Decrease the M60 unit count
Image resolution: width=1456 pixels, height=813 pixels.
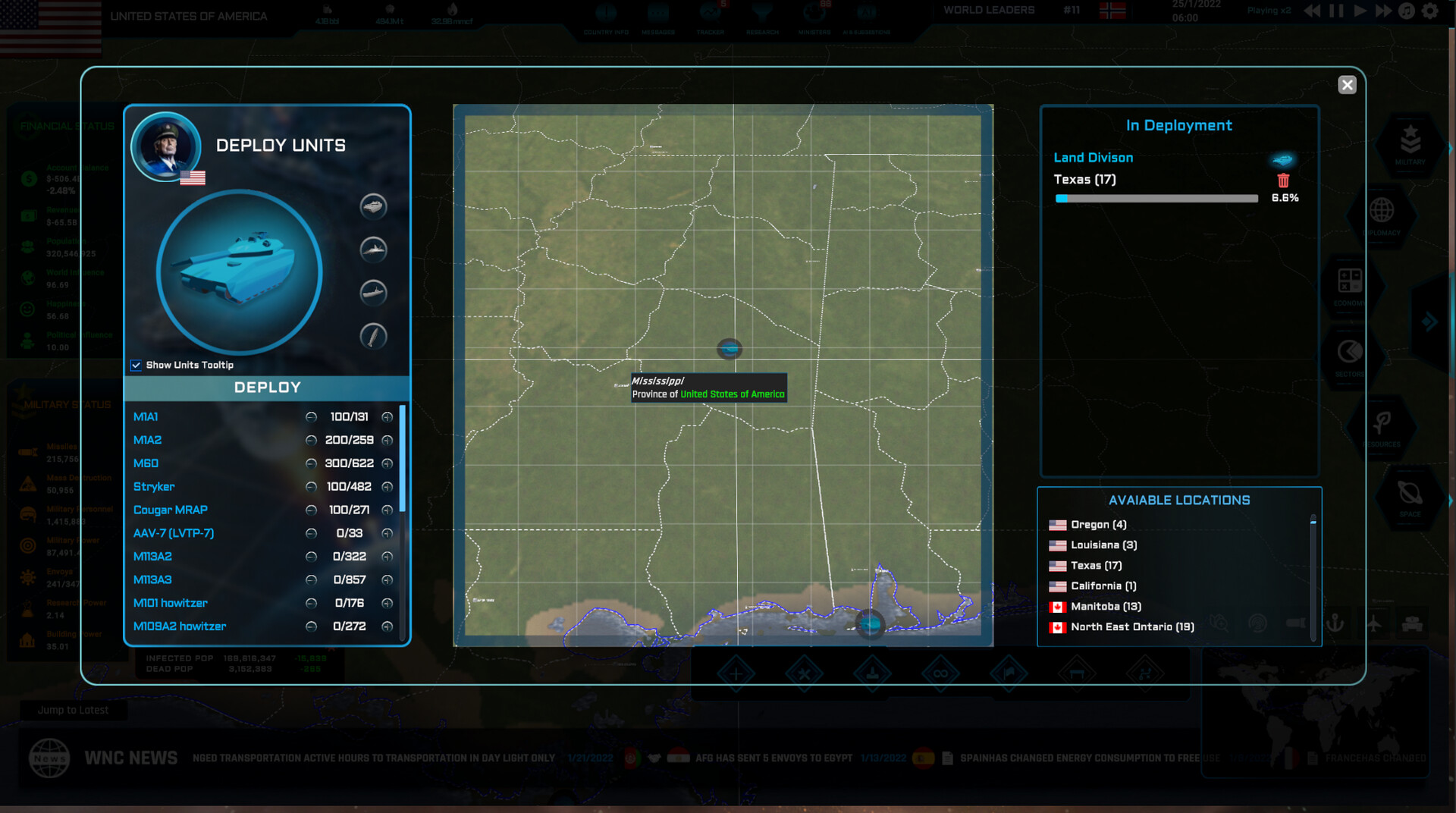(311, 464)
